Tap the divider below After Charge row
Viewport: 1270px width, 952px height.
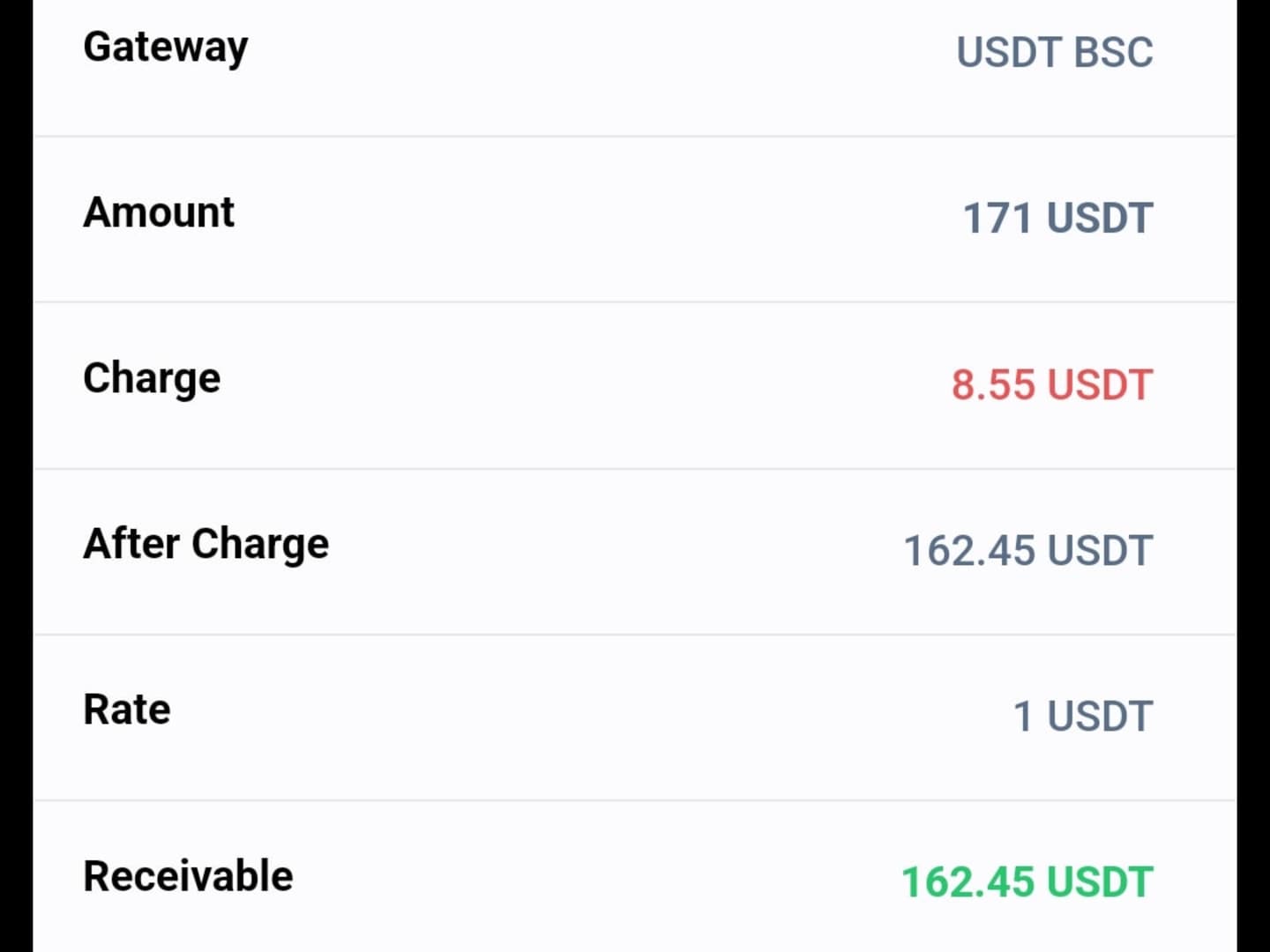635,635
